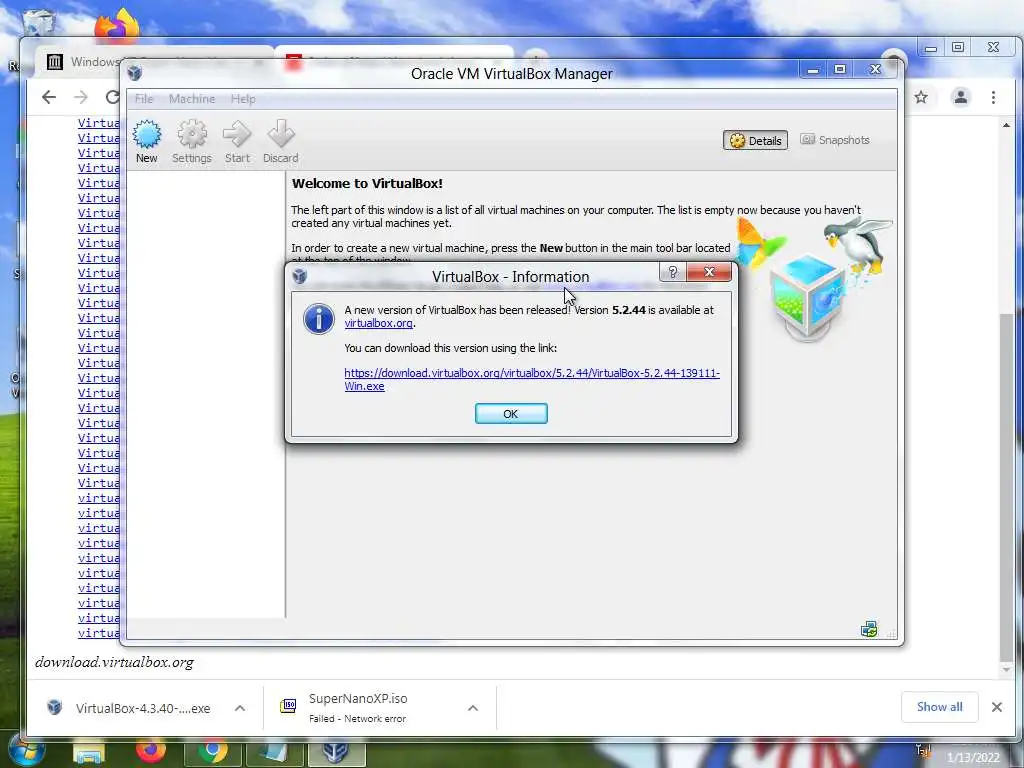This screenshot has width=1024, height=768.
Task: Open the Machine menu
Action: [x=192, y=99]
